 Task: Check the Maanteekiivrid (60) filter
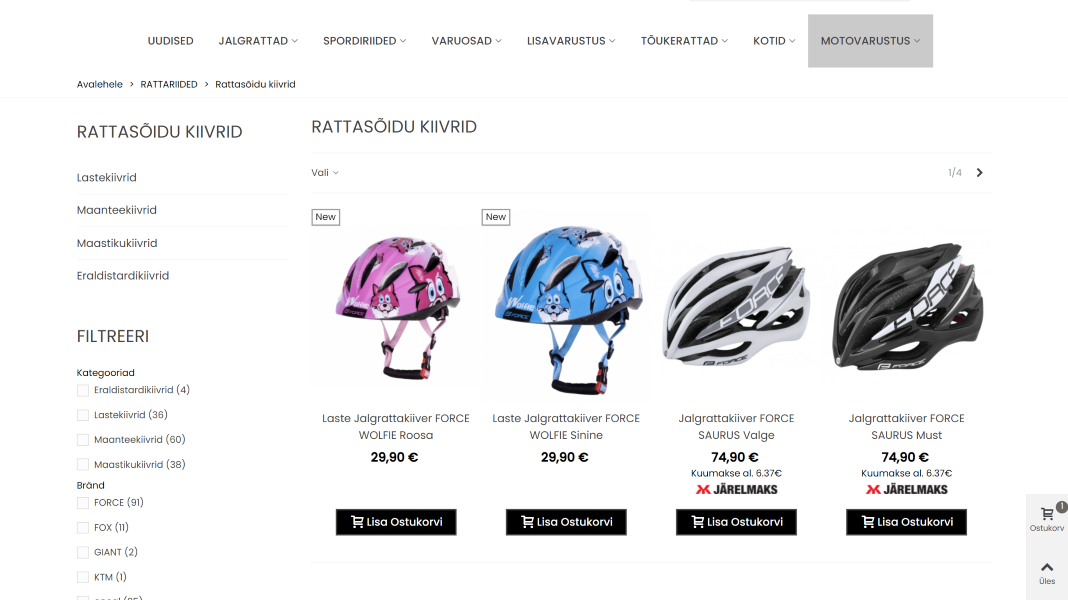(x=83, y=440)
